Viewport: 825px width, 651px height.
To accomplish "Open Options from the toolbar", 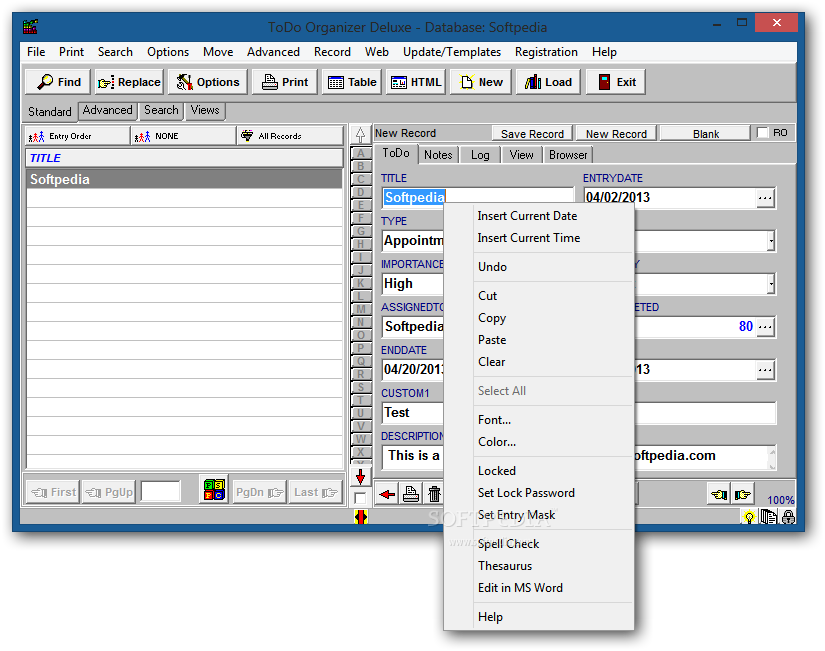I will 207,82.
